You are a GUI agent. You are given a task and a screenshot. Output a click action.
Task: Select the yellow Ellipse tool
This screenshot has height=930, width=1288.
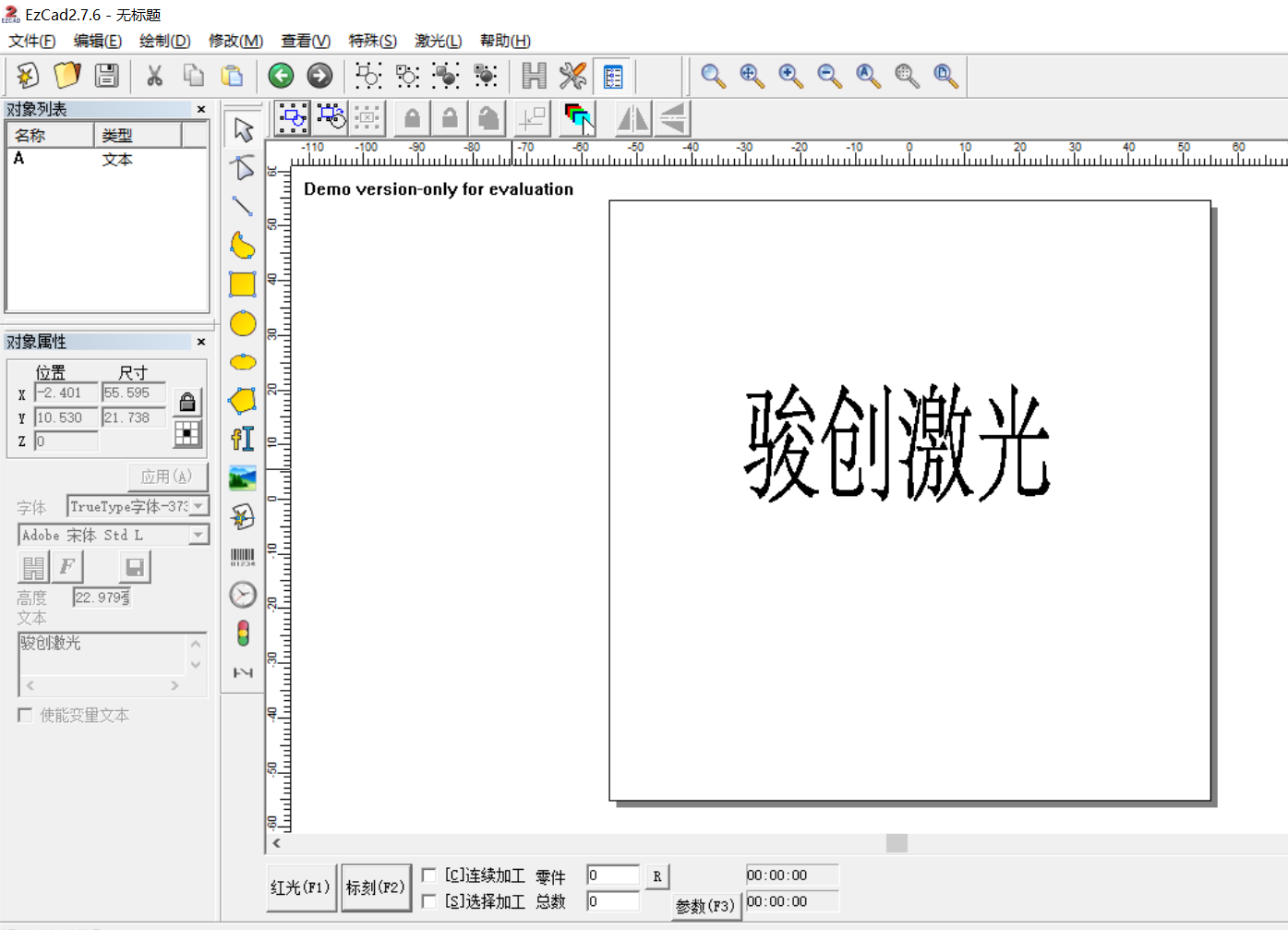coord(243,362)
